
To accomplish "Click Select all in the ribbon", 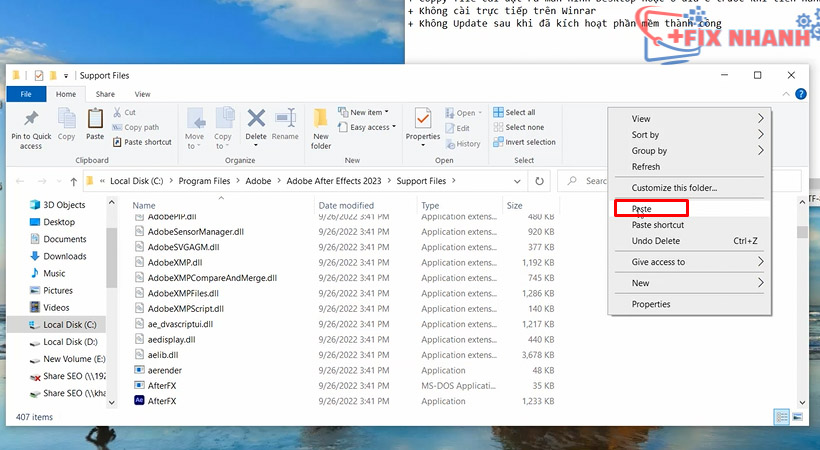I will pyautogui.click(x=515, y=112).
